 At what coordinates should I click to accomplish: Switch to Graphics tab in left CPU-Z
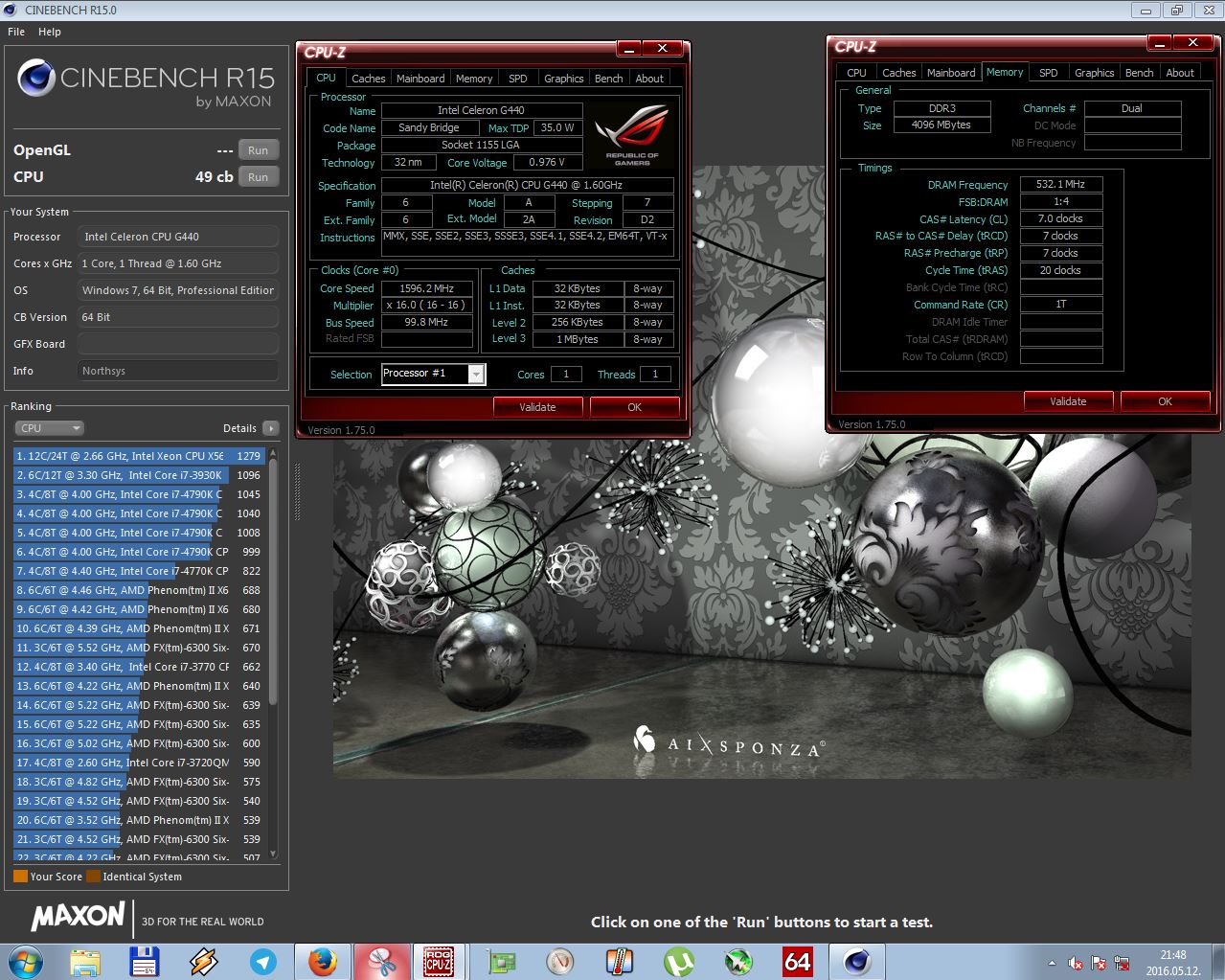[563, 79]
